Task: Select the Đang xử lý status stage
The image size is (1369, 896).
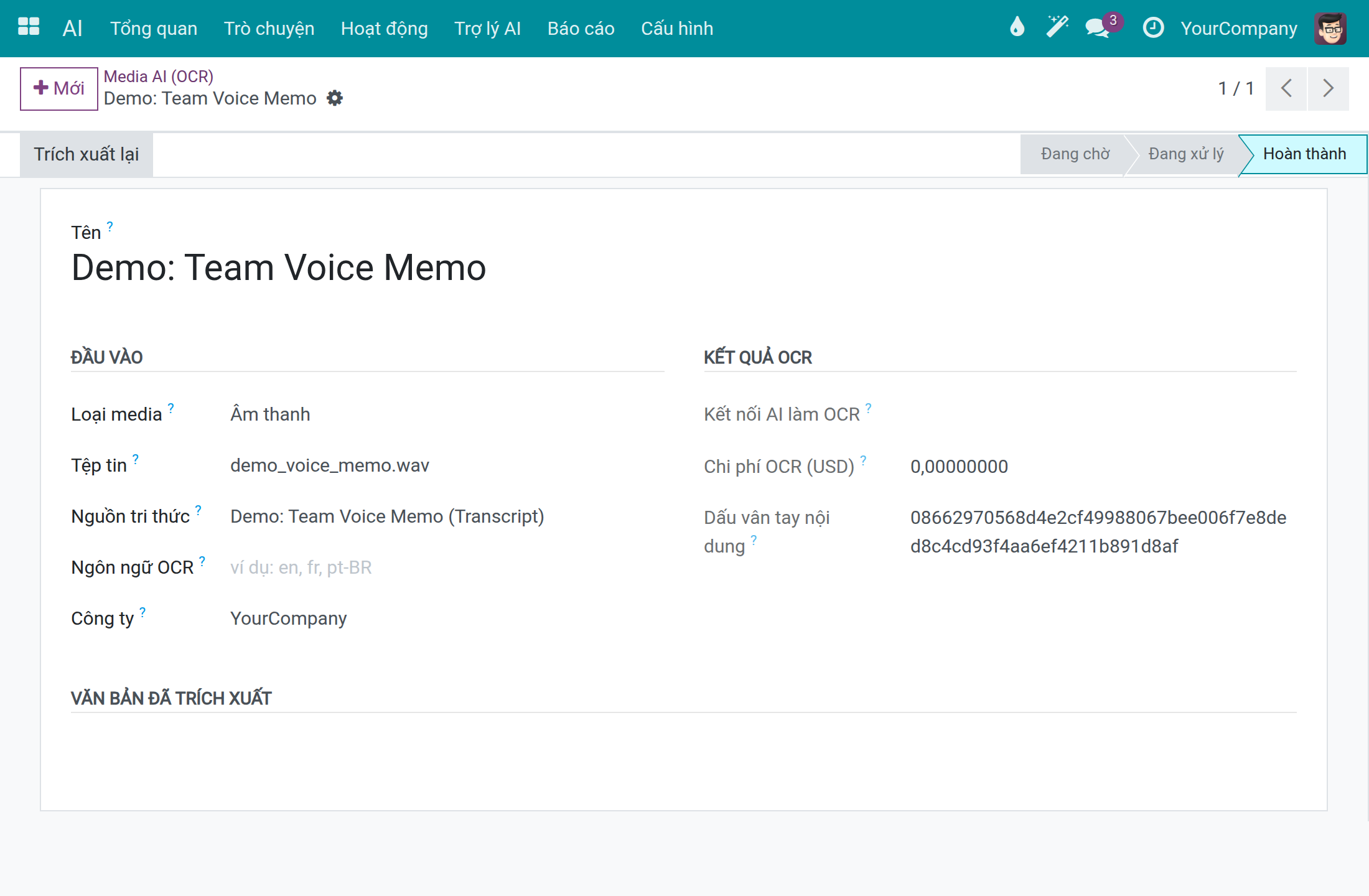Action: pos(1186,154)
